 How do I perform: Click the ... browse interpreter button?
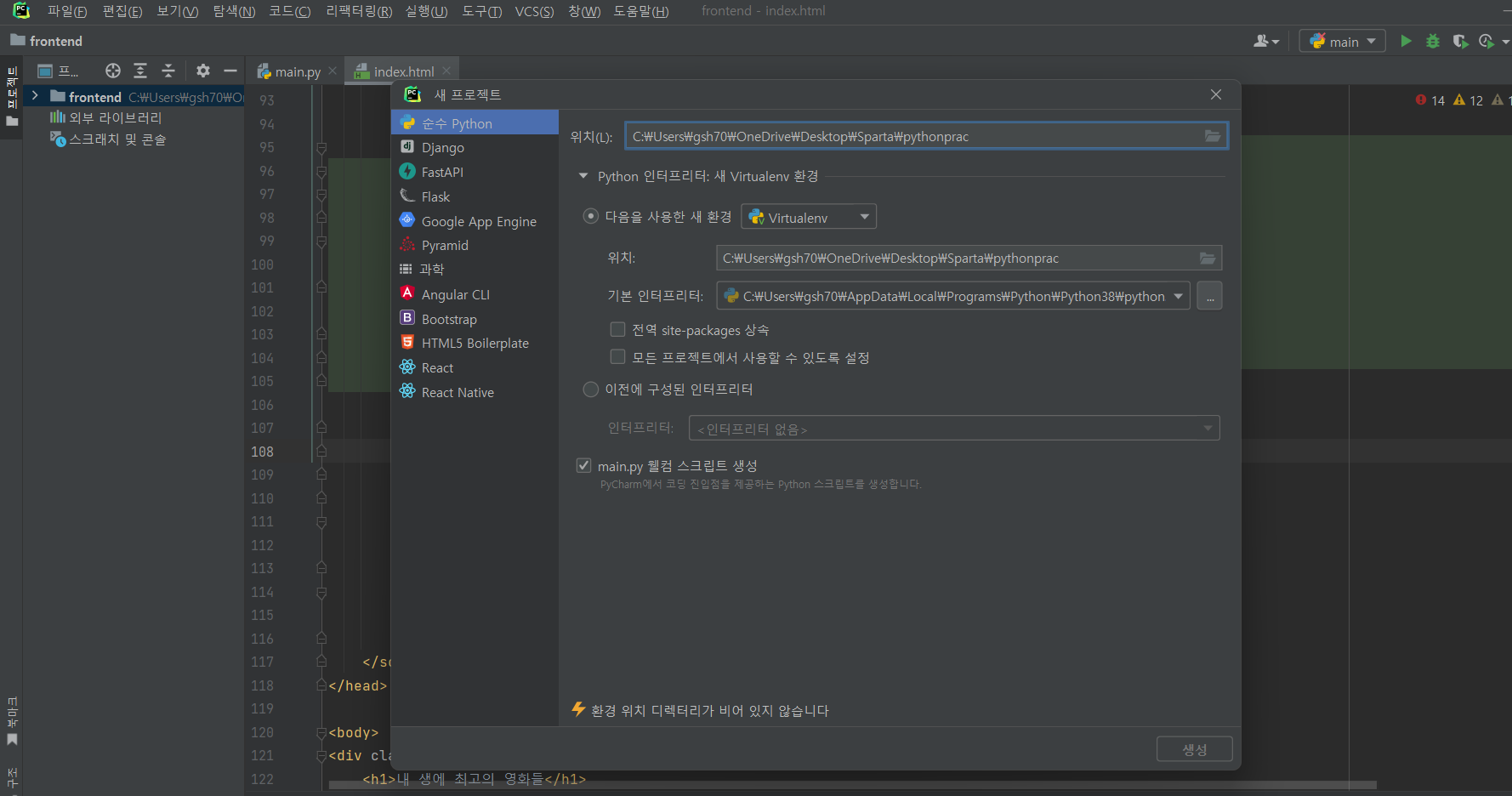(1209, 296)
